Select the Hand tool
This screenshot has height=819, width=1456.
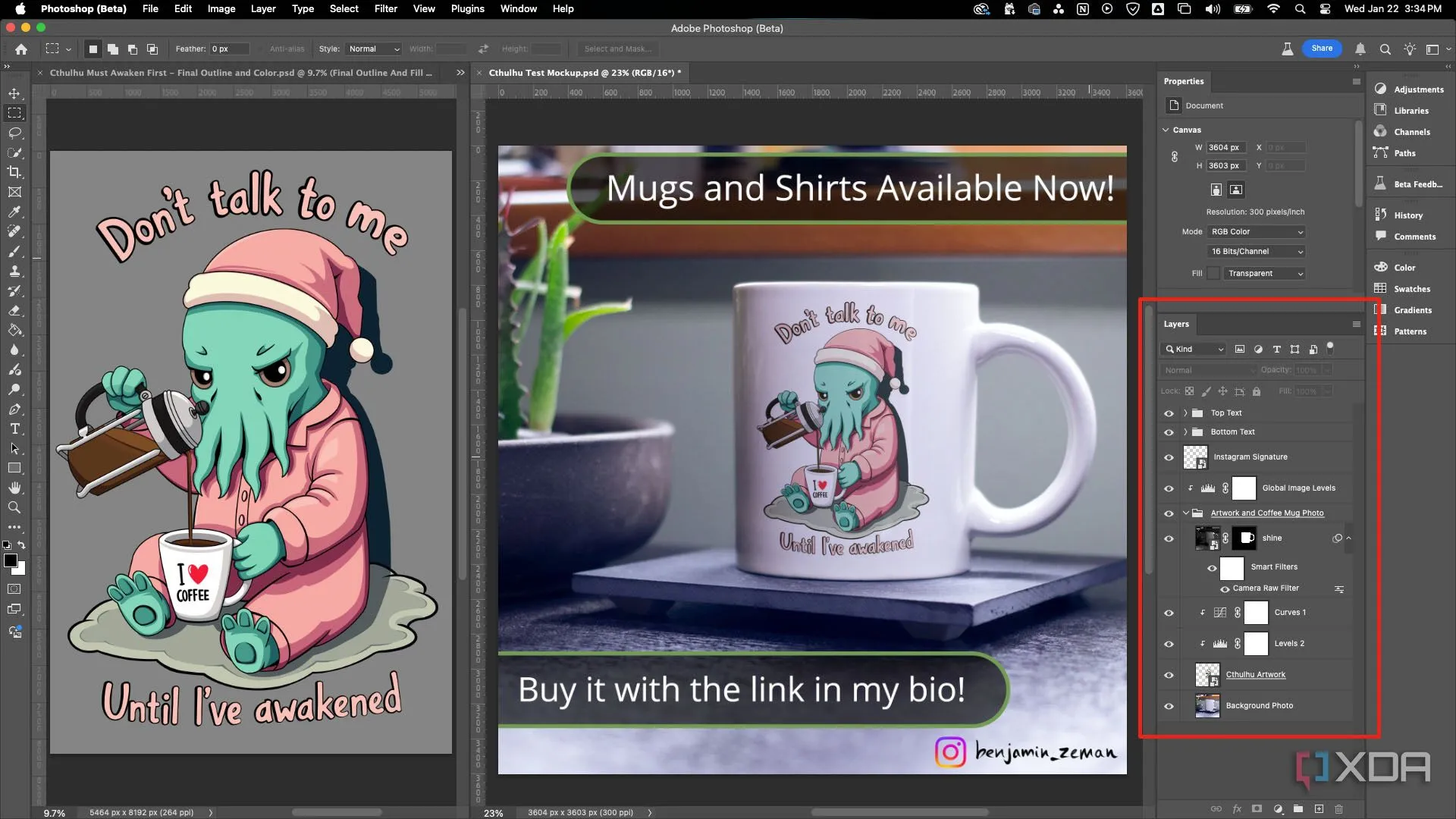14,488
